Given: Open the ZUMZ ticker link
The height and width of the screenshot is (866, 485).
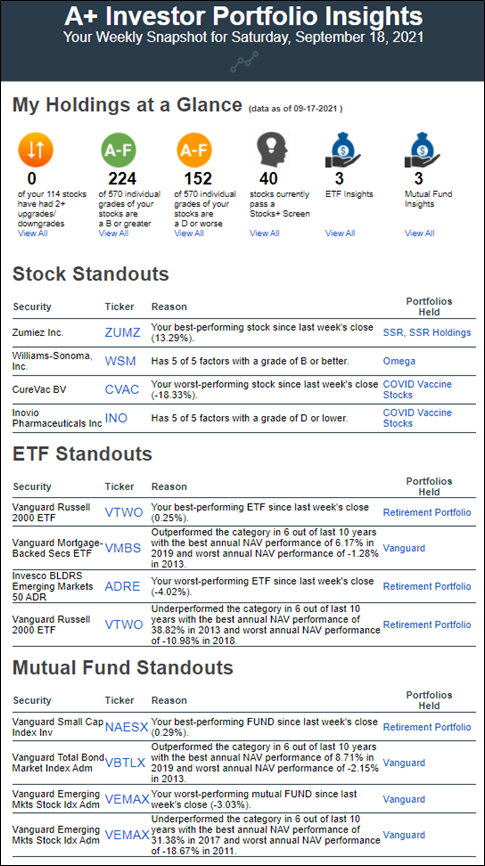Looking at the screenshot, I should [123, 333].
